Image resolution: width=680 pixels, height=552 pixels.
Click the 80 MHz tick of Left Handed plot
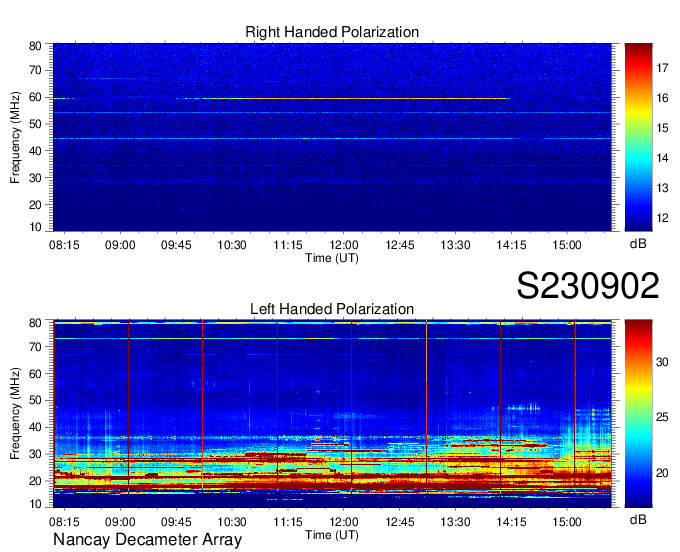[x=35, y=323]
